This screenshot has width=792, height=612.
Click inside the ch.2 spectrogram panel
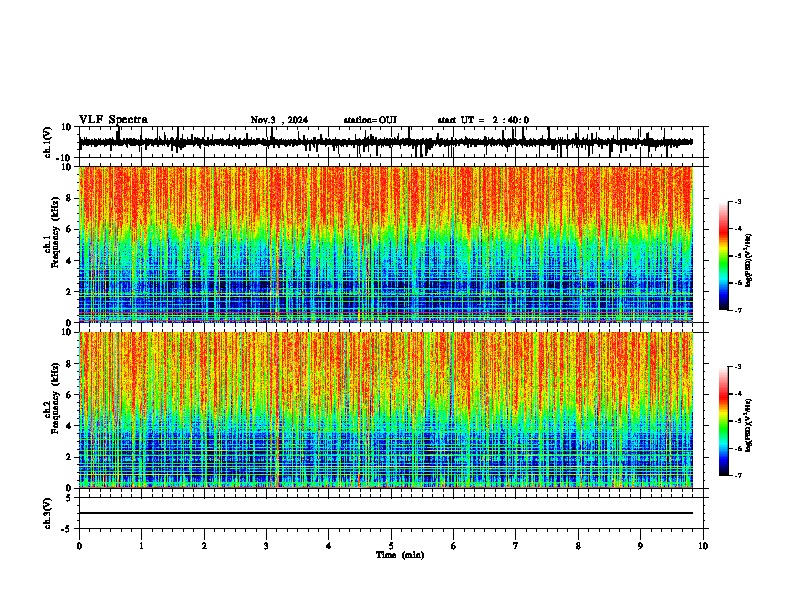(386, 410)
